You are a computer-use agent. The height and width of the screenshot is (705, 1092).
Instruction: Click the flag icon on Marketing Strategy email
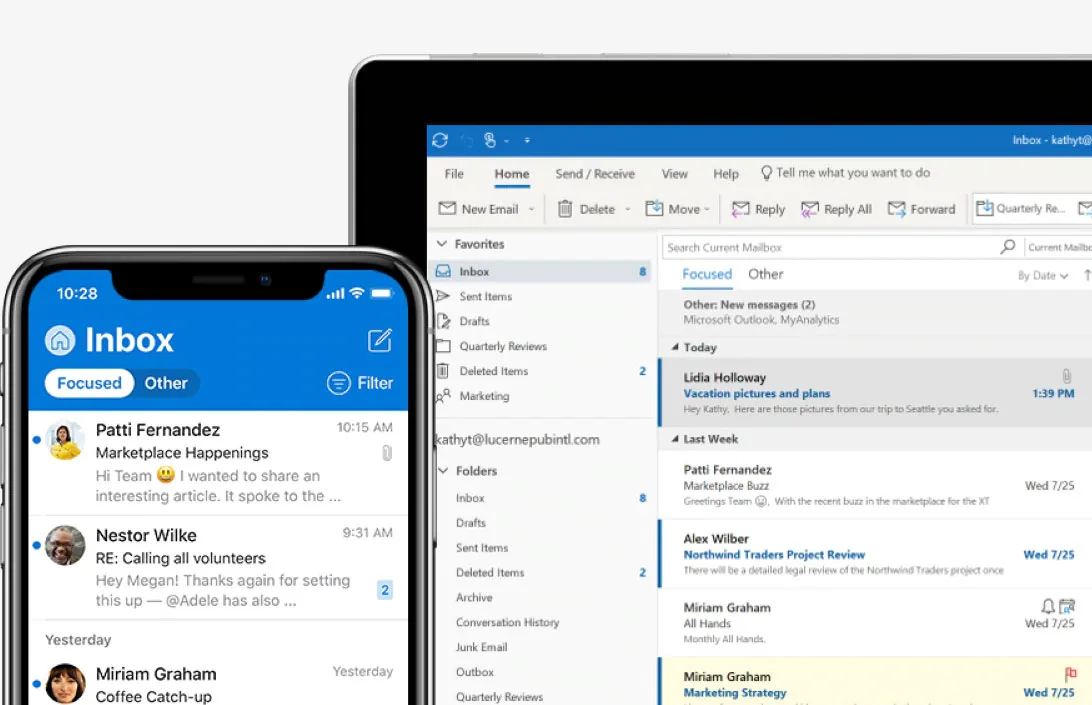point(1070,674)
